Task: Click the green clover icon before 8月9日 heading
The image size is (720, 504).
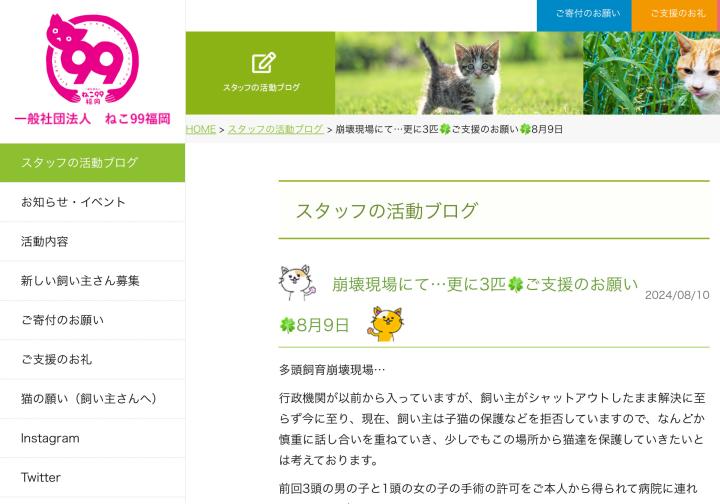Action: click(x=287, y=325)
